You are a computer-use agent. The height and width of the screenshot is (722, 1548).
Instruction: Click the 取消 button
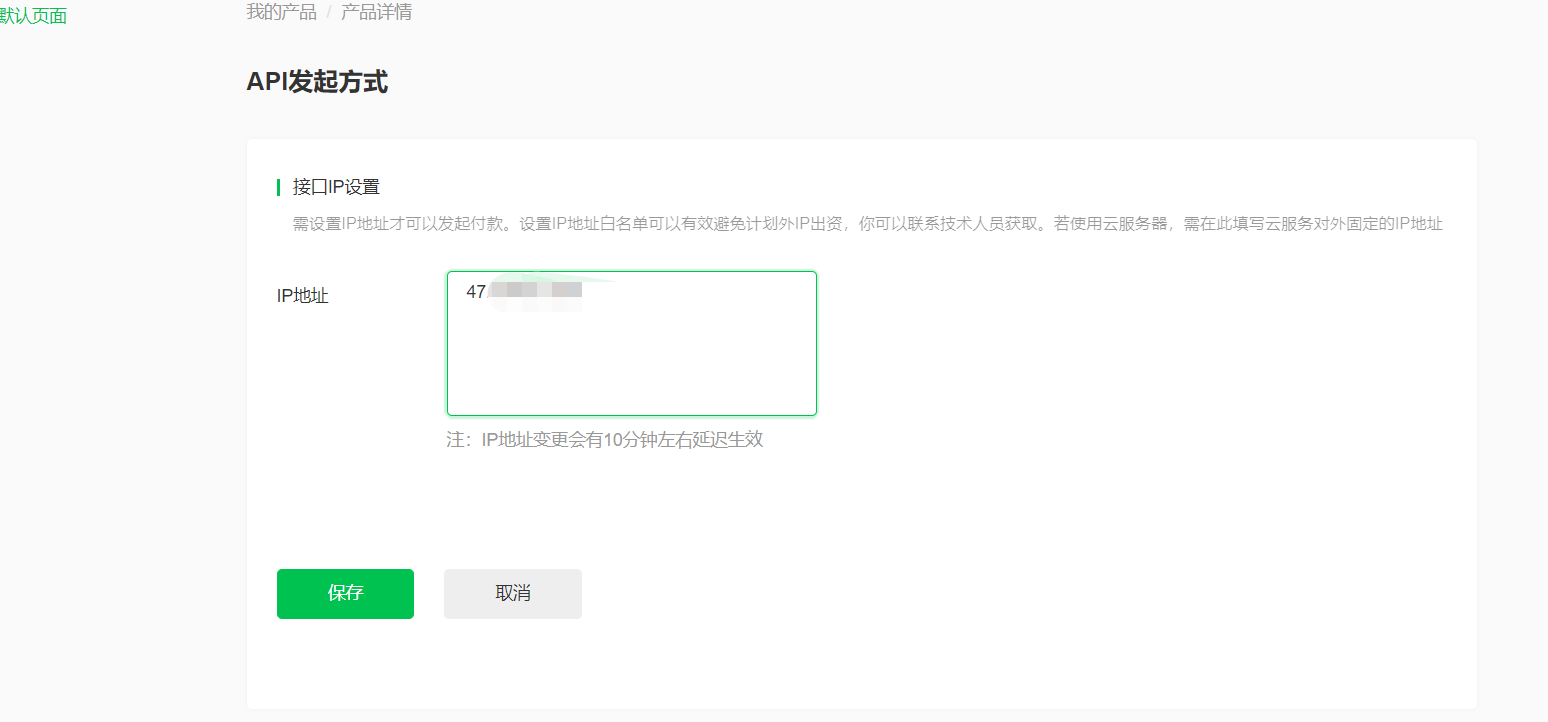[513, 594]
